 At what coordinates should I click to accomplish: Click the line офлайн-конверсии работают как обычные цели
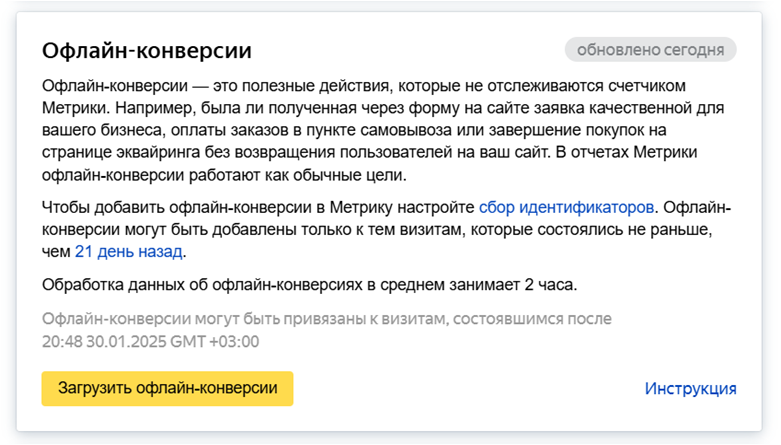(x=224, y=175)
